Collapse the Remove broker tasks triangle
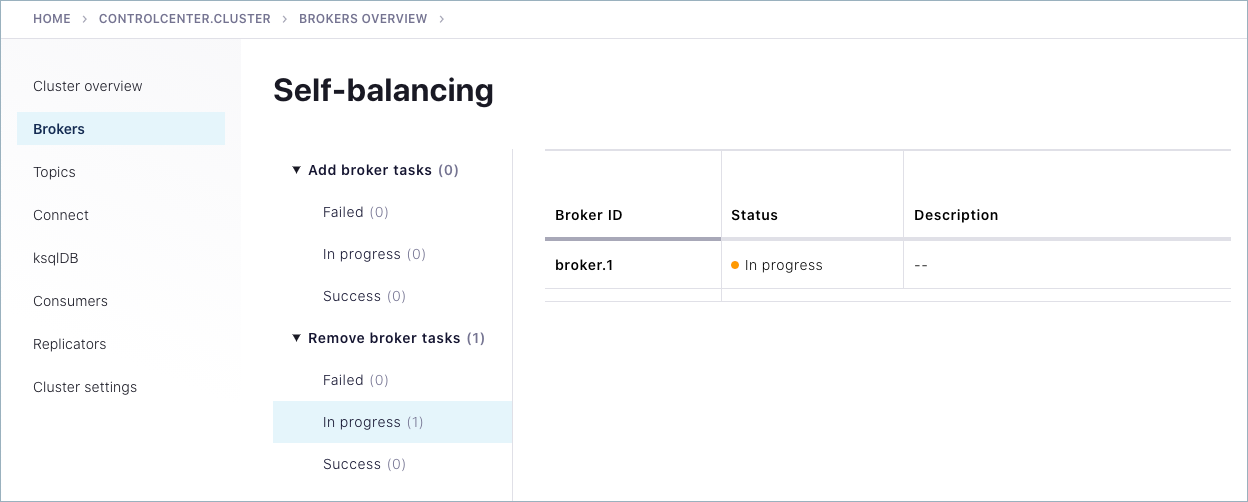 [x=296, y=338]
